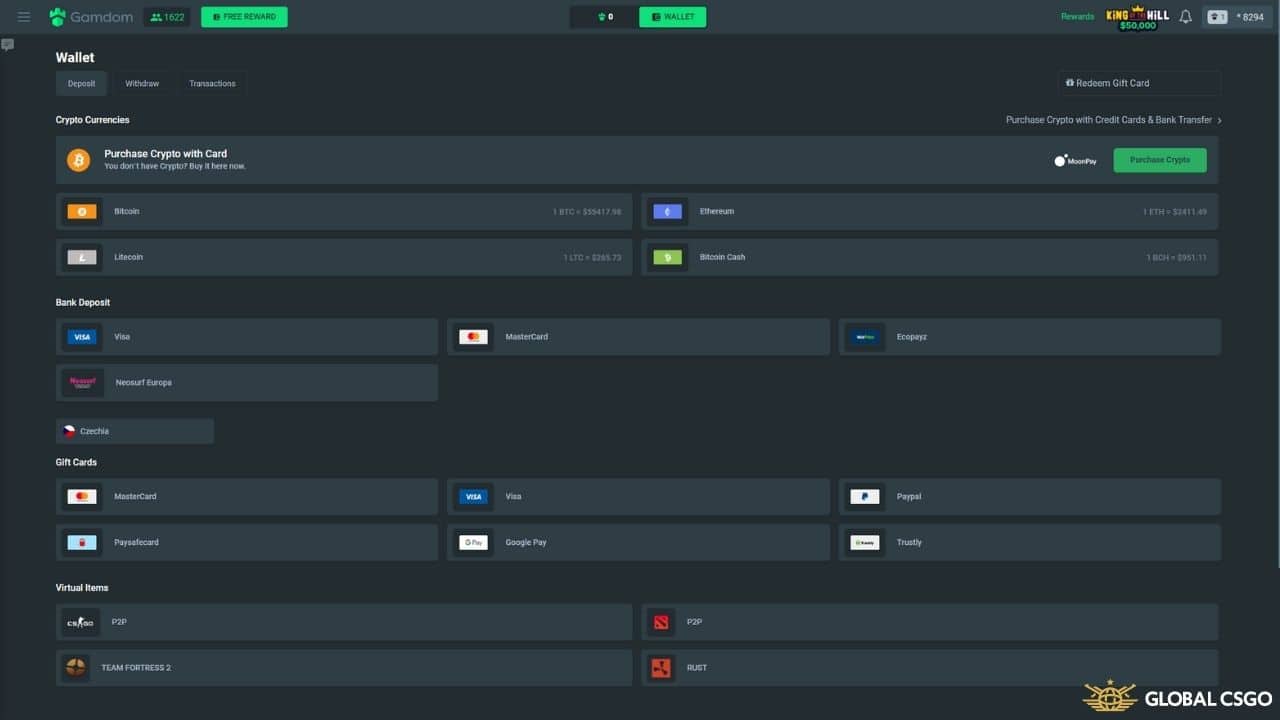
Task: Open the Rewards link
Action: coord(1077,17)
